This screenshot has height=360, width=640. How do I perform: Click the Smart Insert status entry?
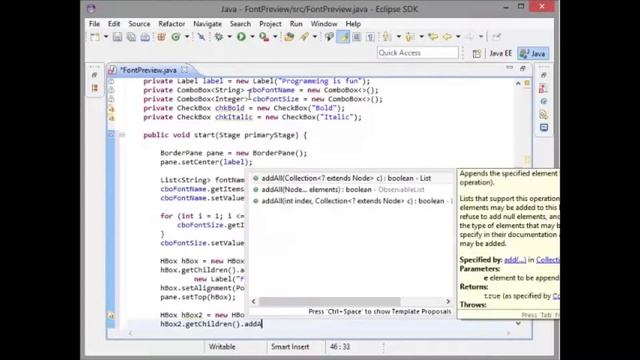pos(290,347)
